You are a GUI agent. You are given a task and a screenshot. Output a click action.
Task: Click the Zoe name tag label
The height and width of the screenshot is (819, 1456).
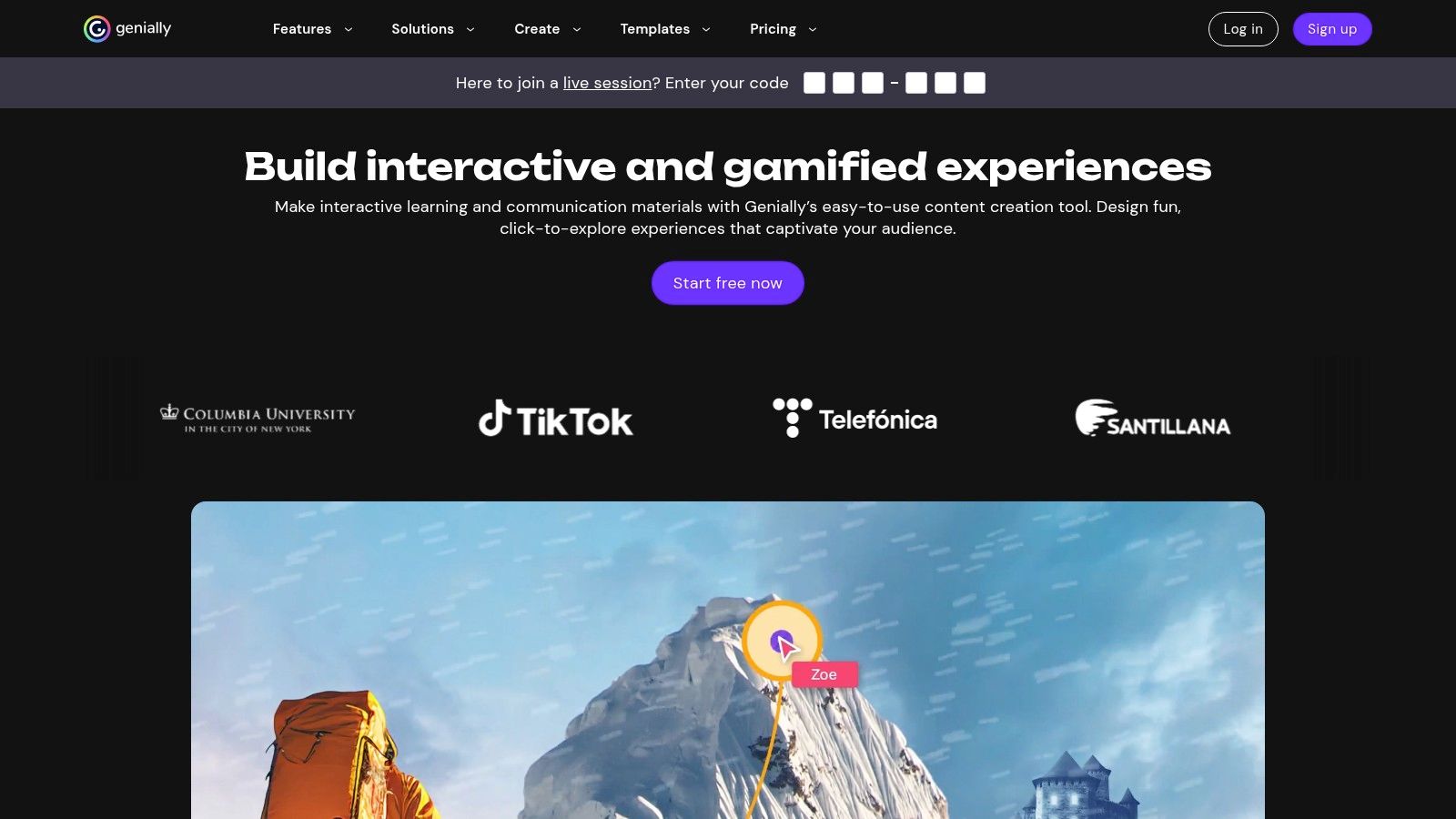[x=824, y=674]
